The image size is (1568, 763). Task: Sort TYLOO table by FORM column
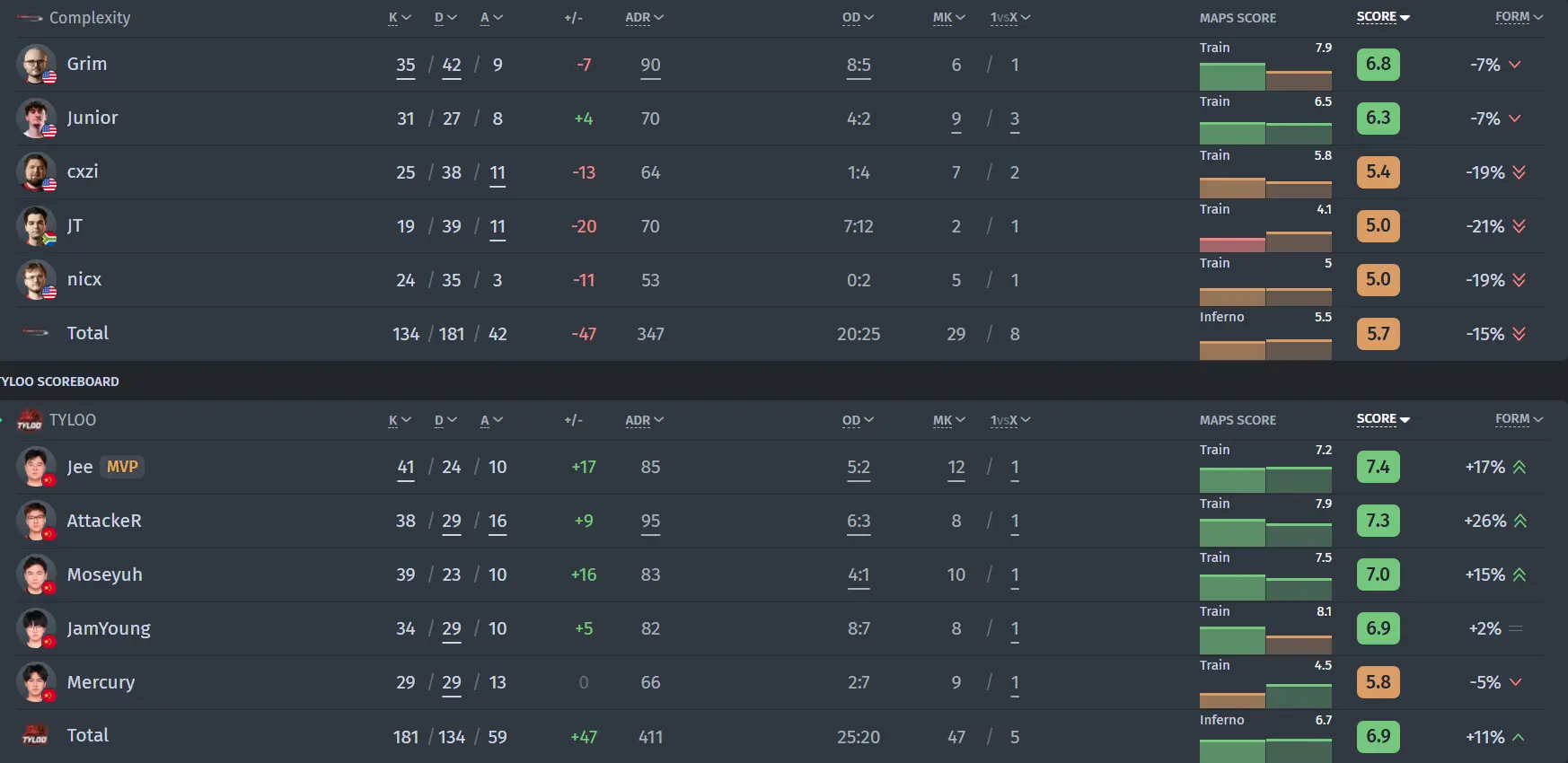coord(1518,419)
